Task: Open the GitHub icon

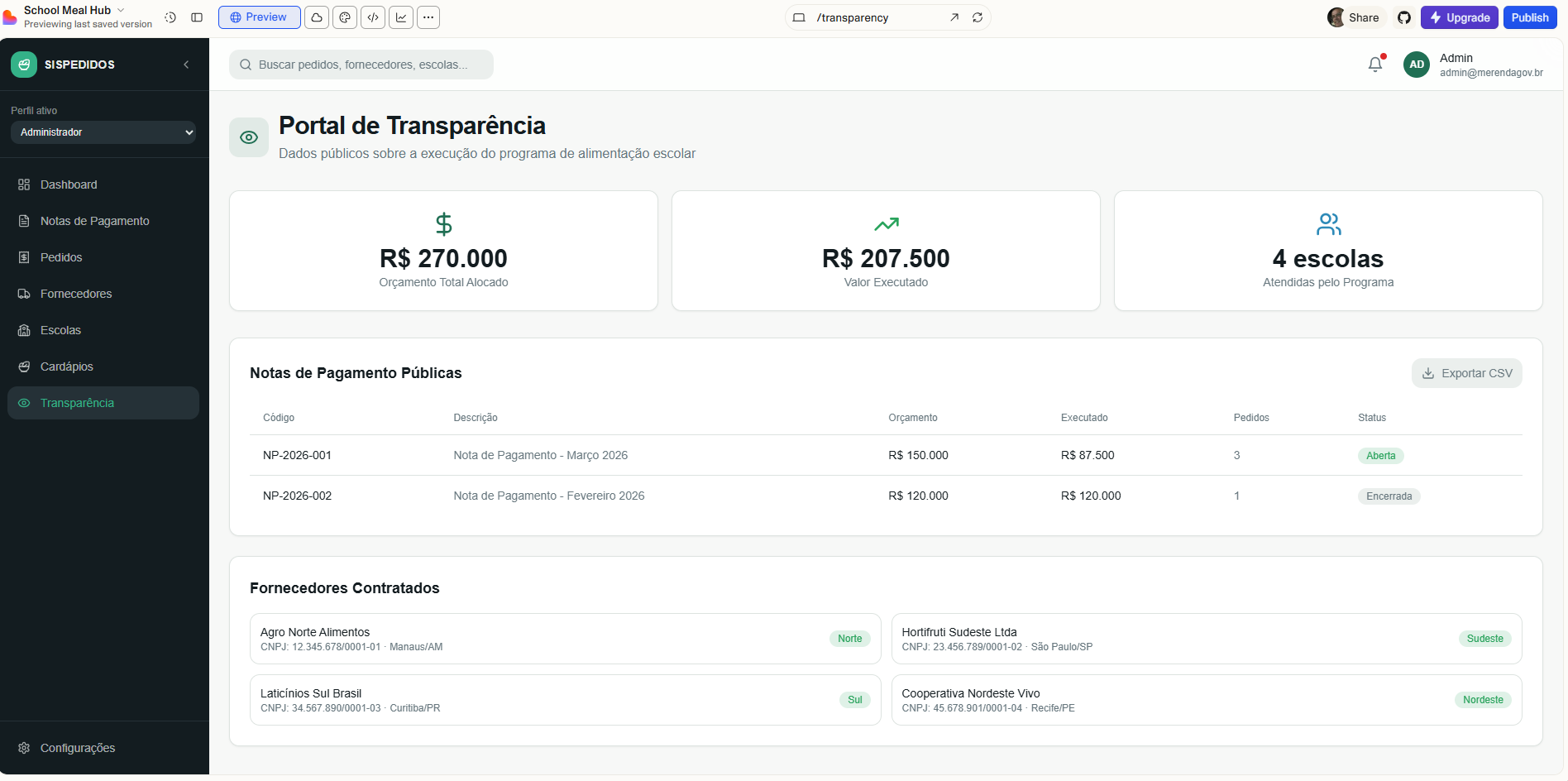Action: point(1403,17)
